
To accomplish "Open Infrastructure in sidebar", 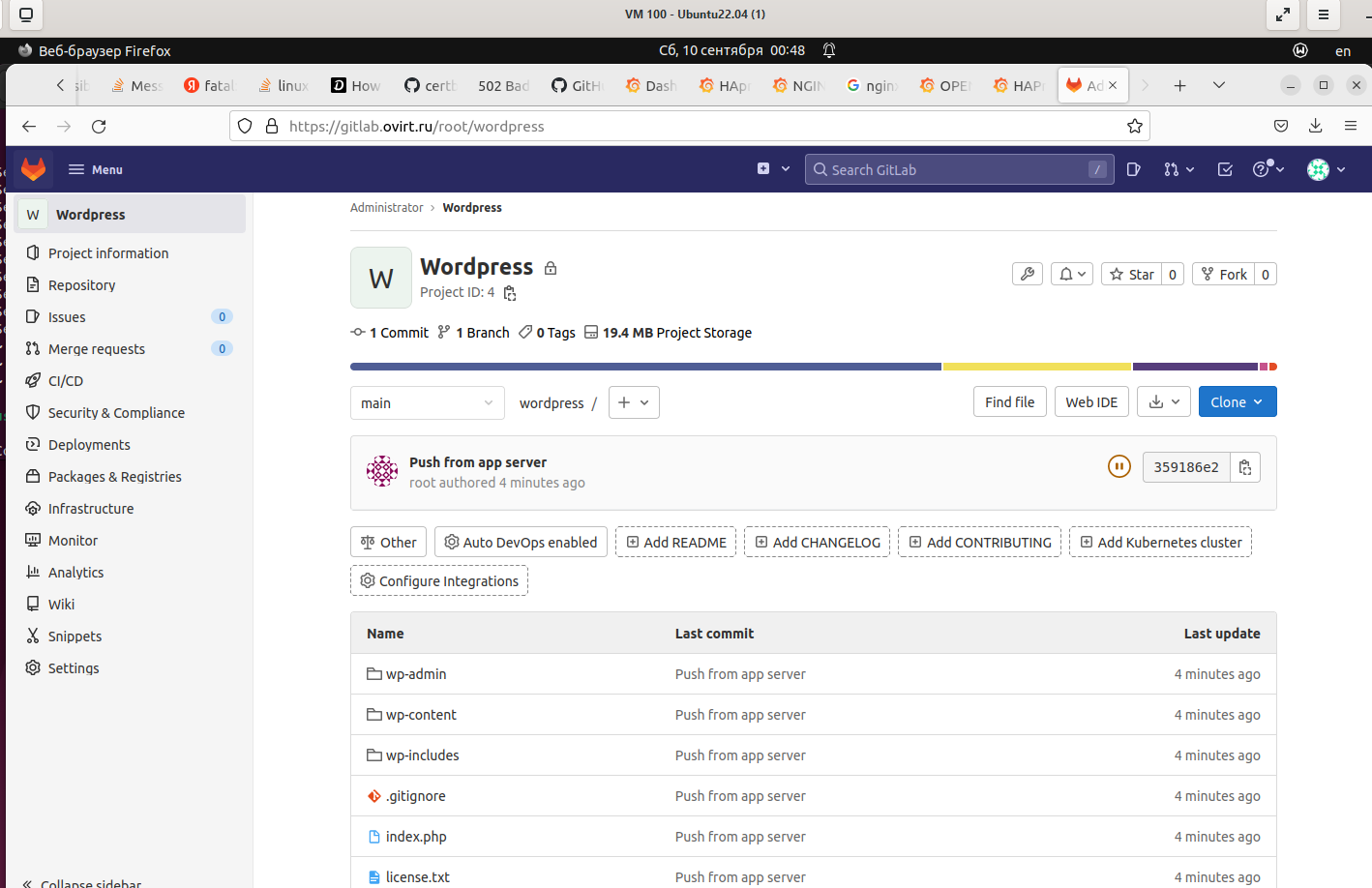I will click(x=91, y=509).
